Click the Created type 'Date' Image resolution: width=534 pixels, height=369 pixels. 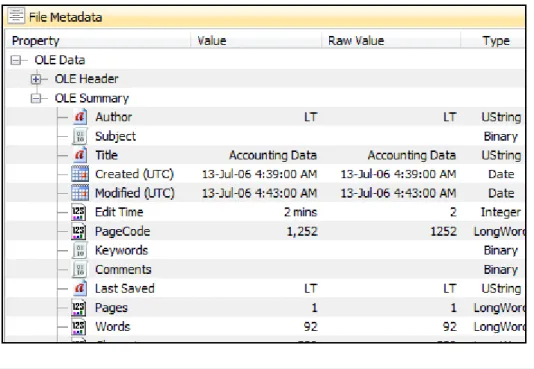(501, 174)
